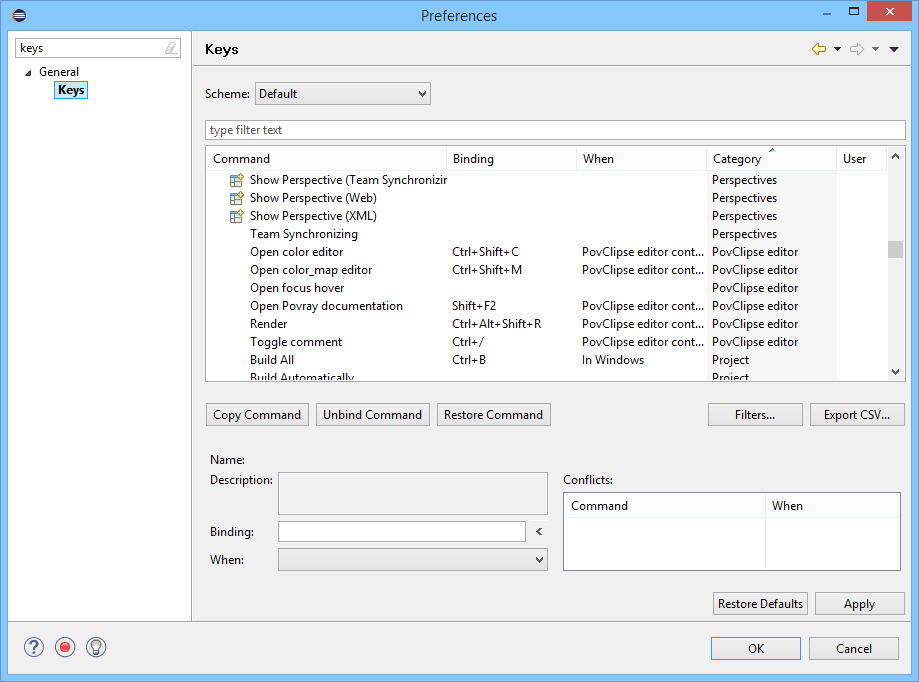The image size is (919, 682).
Task: Sort by the Binding column header
Action: pyautogui.click(x=512, y=159)
